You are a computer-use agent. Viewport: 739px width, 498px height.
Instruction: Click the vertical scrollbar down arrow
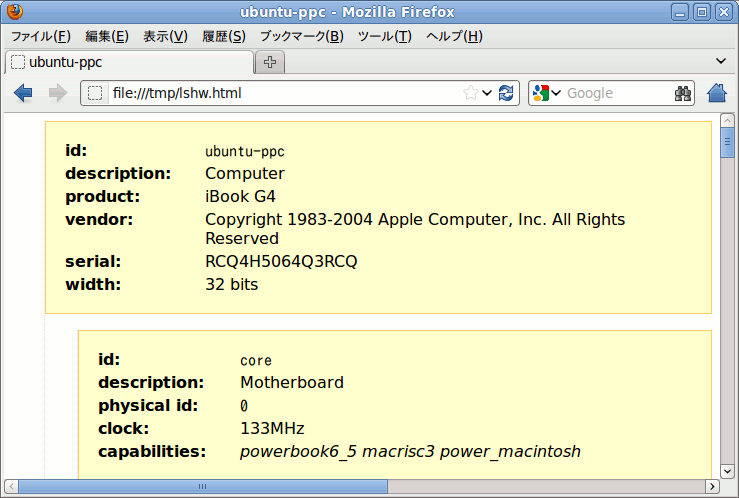[x=727, y=472]
